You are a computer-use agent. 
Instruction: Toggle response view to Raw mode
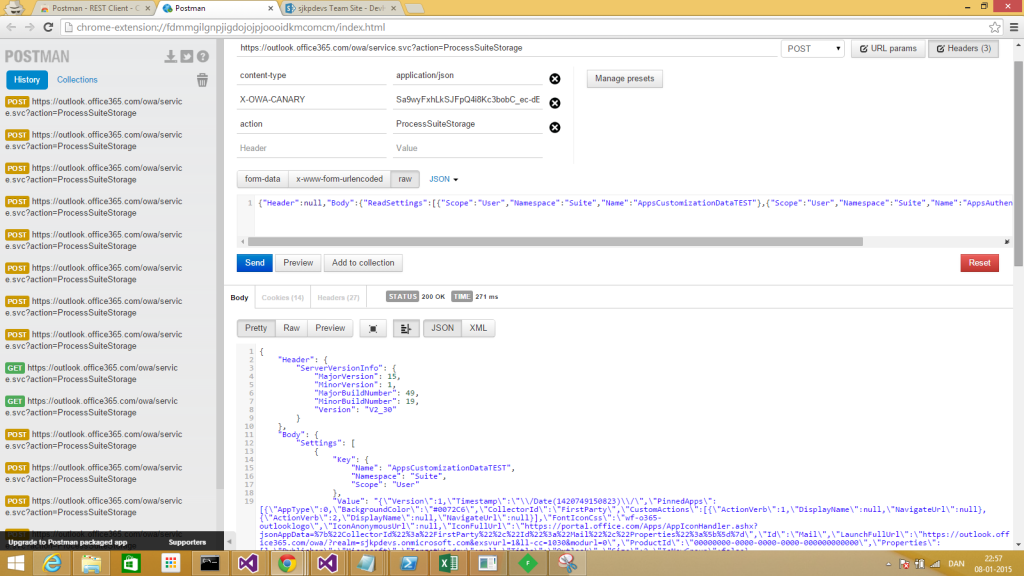[x=291, y=328]
